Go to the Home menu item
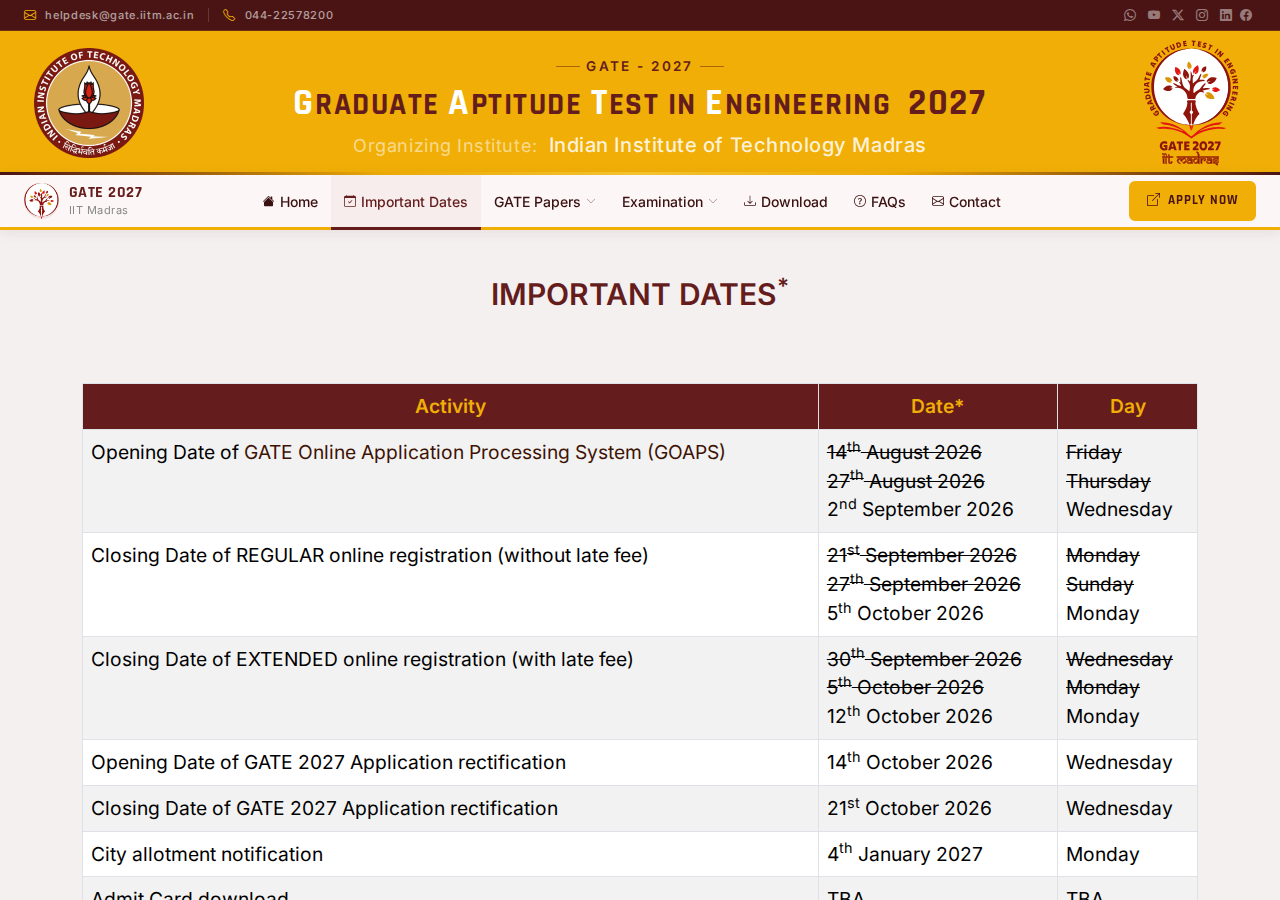The height and width of the screenshot is (900, 1280). pyautogui.click(x=290, y=202)
